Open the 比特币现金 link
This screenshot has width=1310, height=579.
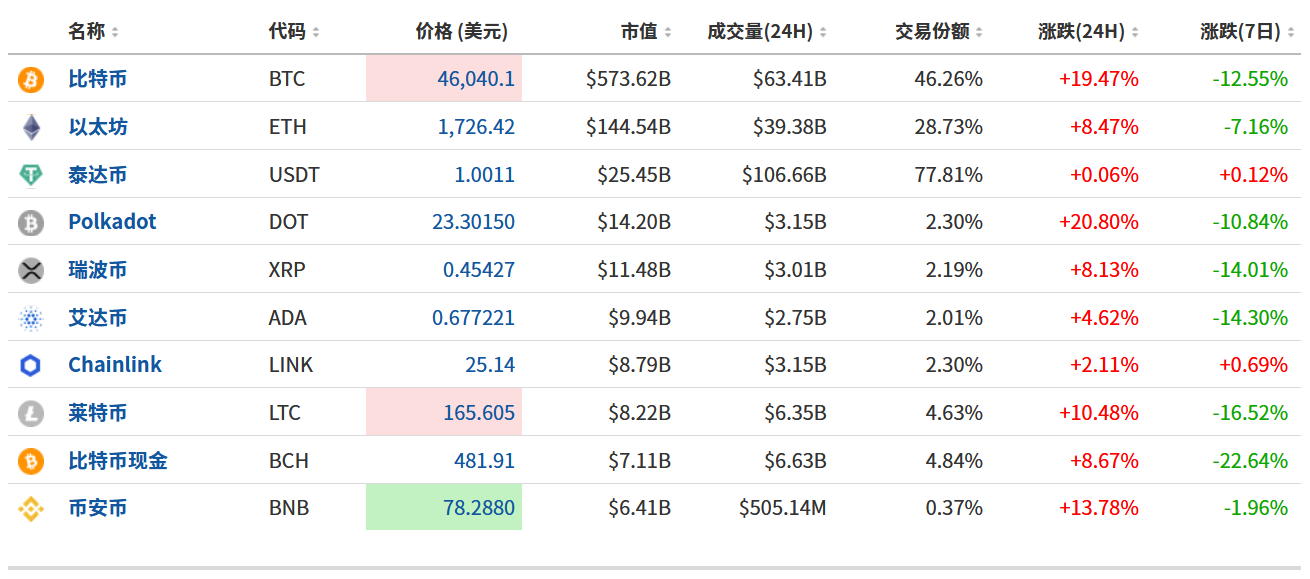118,461
